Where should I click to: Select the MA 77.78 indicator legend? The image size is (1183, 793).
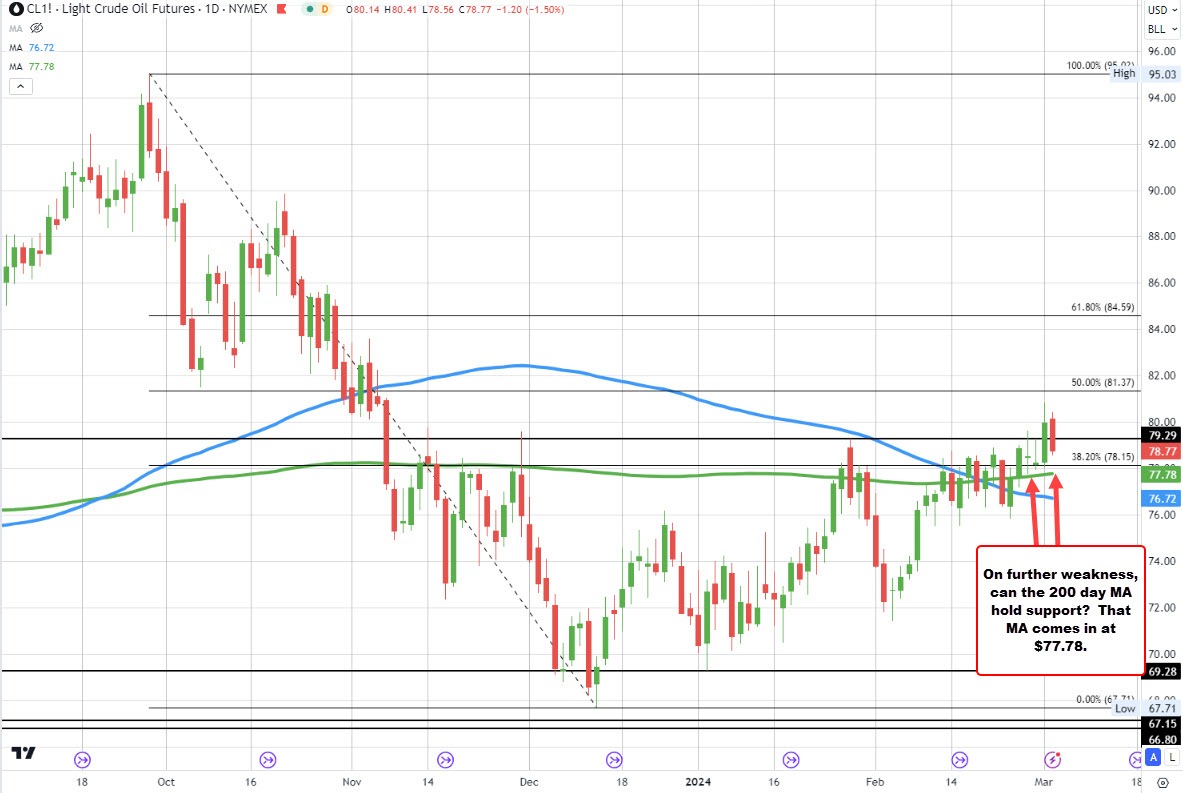click(x=32, y=66)
